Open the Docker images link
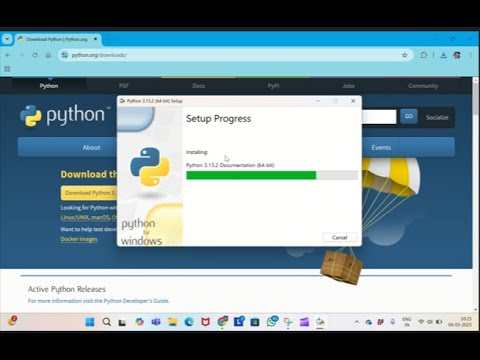This screenshot has width=480, height=360. (x=79, y=239)
